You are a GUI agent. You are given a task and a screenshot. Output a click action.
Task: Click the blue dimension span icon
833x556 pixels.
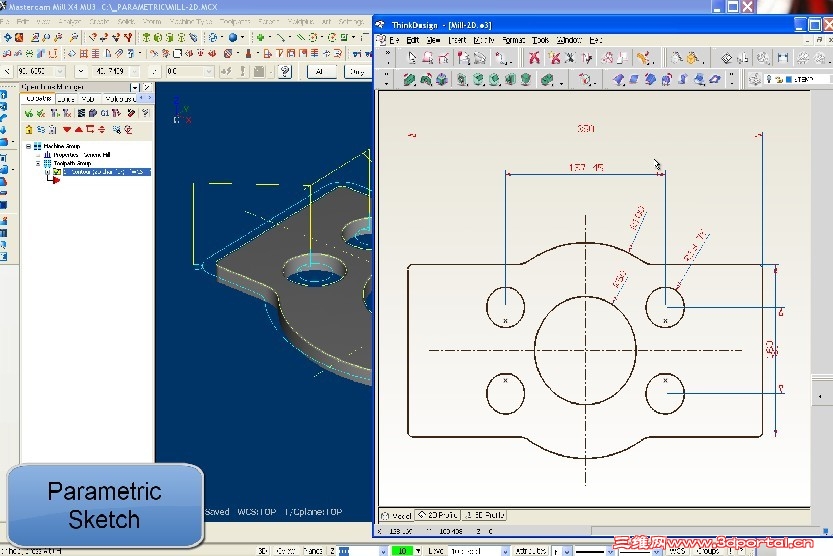click(x=783, y=58)
